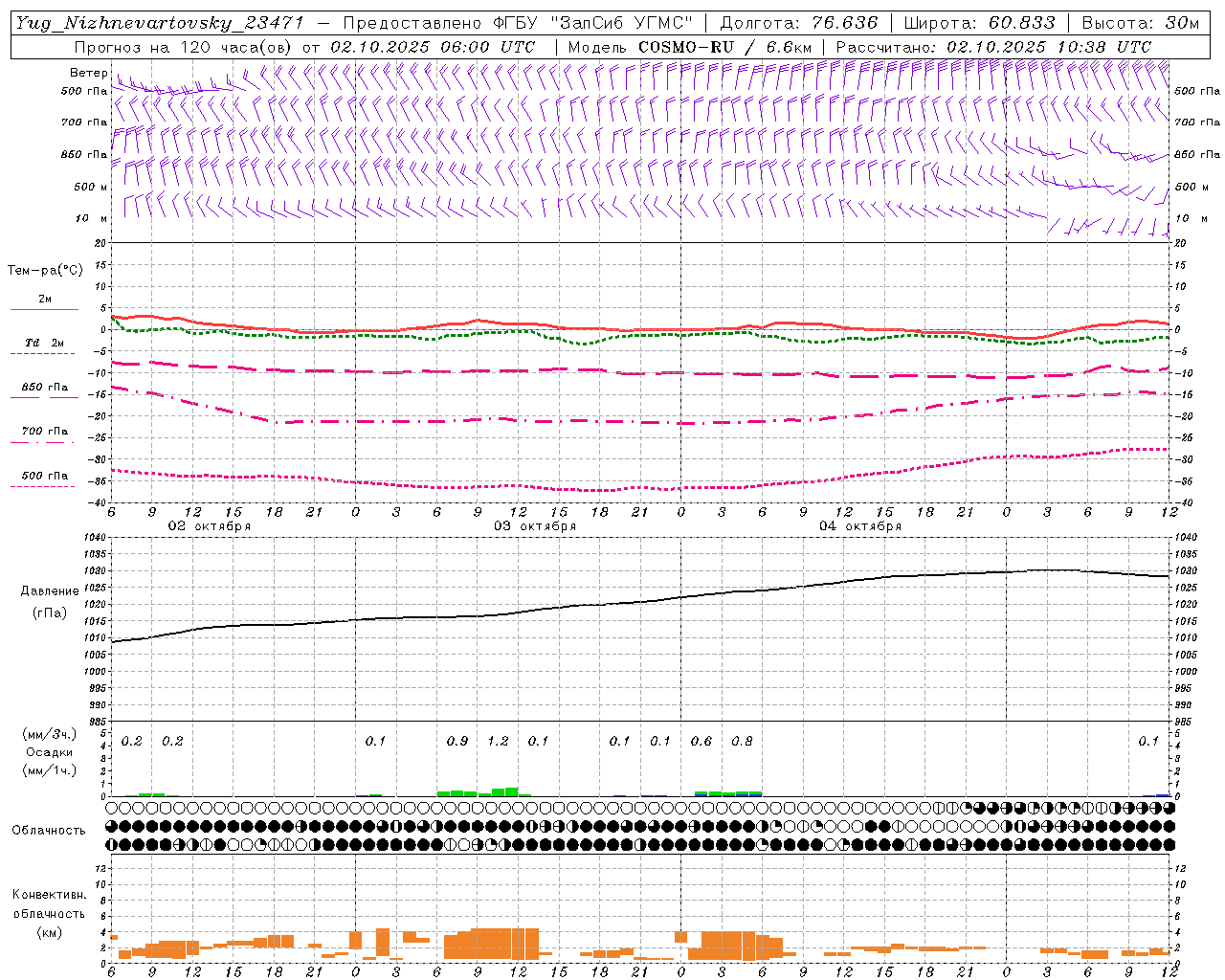Click the 03 октября date label

pos(535,525)
